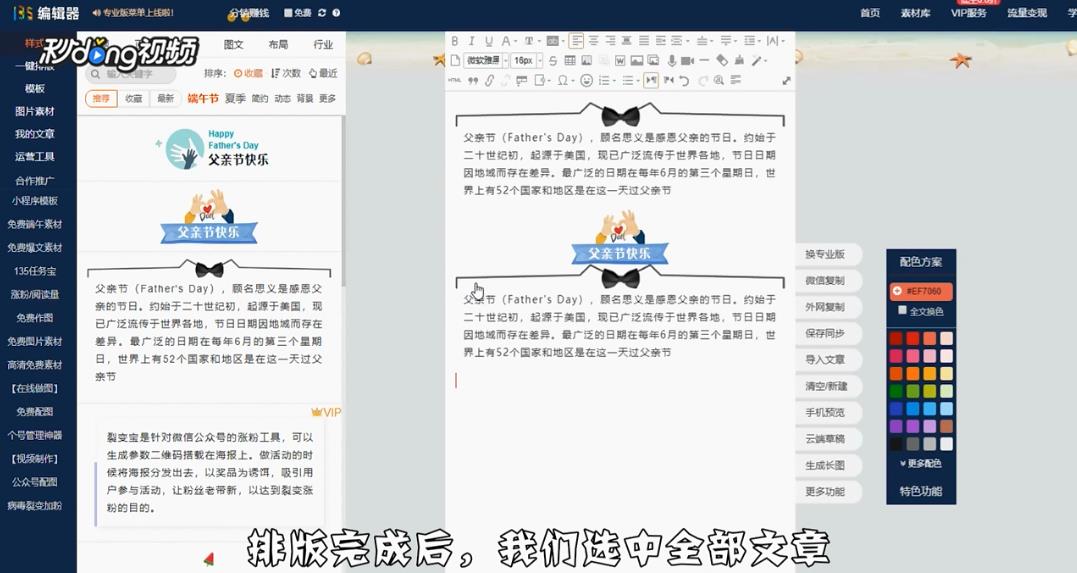Image resolution: width=1077 pixels, height=573 pixels.
Task: Click the format brush icon
Action: pos(739,60)
